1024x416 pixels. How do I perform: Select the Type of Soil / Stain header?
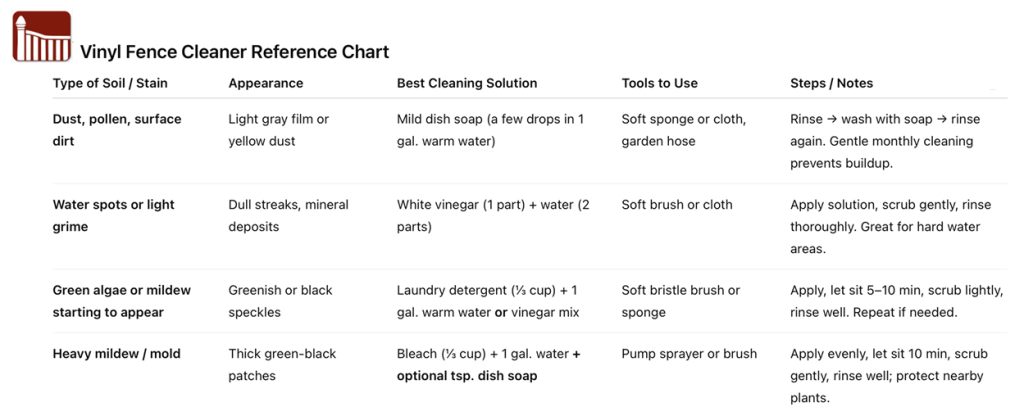coord(111,83)
